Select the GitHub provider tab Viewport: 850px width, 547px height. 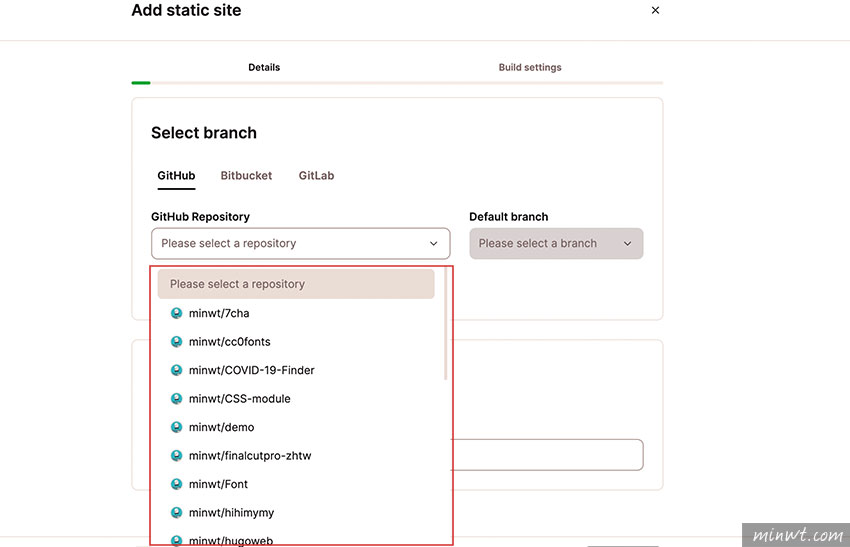click(x=176, y=176)
